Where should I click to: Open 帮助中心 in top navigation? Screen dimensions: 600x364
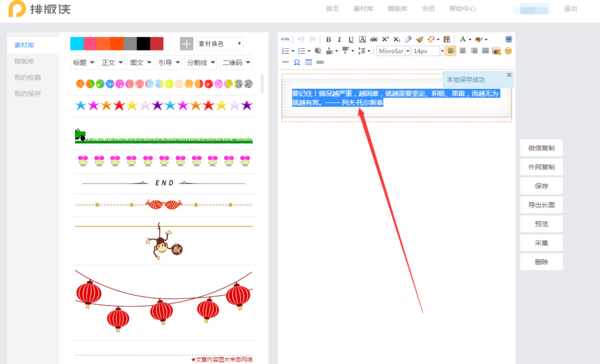tap(462, 8)
